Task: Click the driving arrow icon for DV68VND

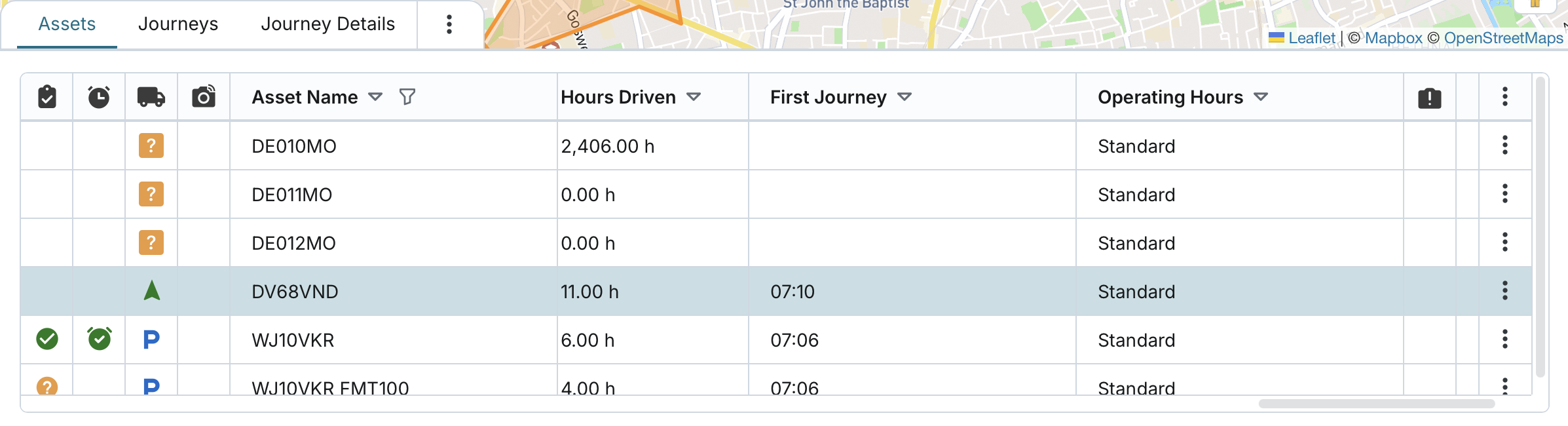Action: [151, 290]
